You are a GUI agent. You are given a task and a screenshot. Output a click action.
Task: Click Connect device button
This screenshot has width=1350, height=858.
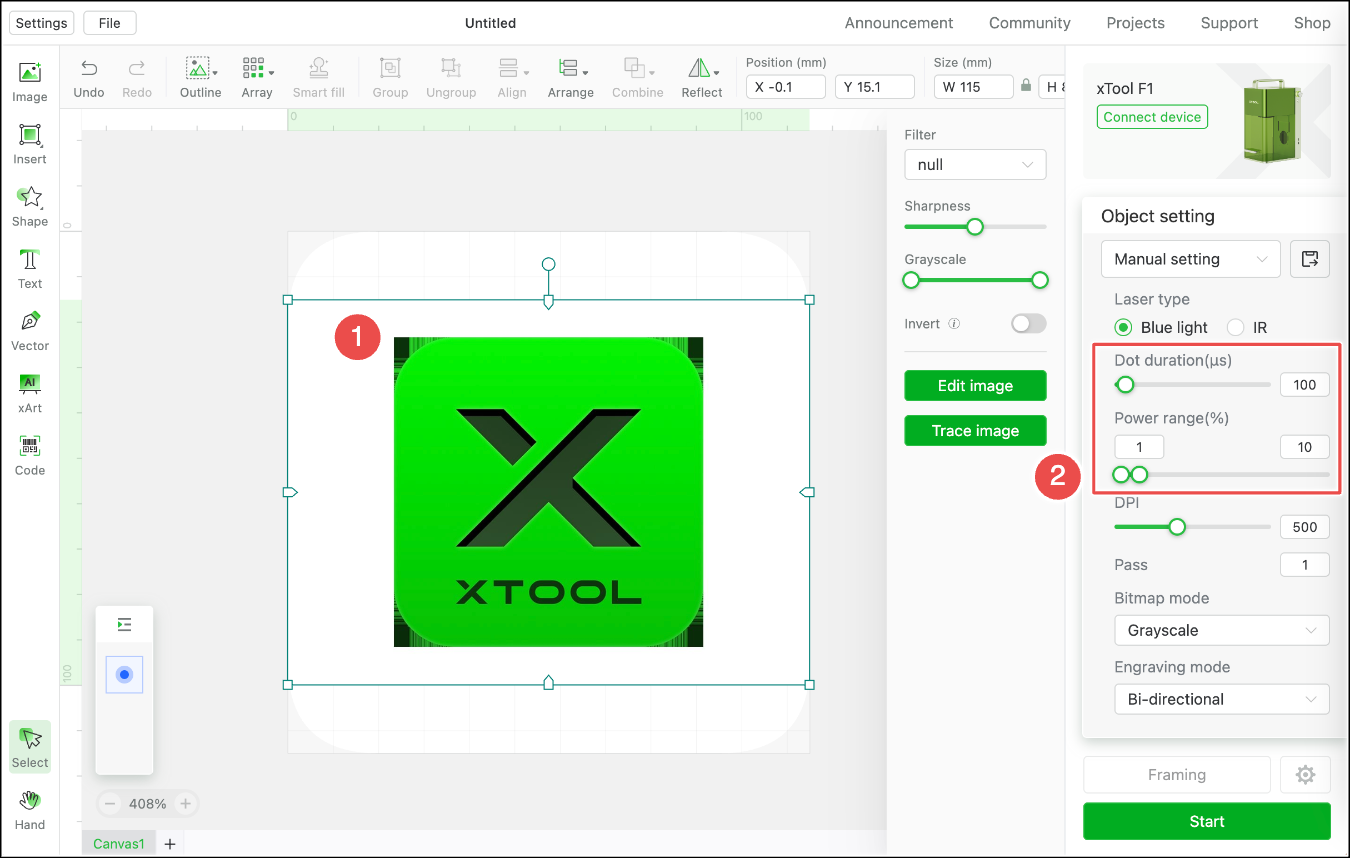click(1152, 117)
